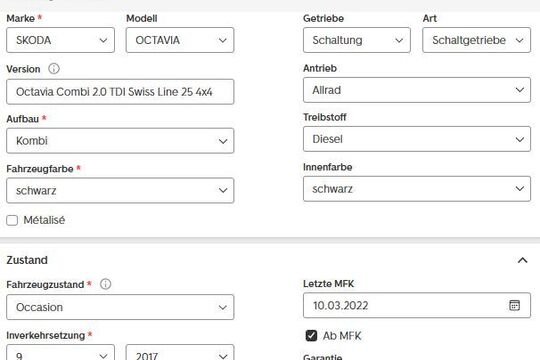Open the Treibstoff dropdown showing Diesel
540x360 pixels.
point(417,139)
